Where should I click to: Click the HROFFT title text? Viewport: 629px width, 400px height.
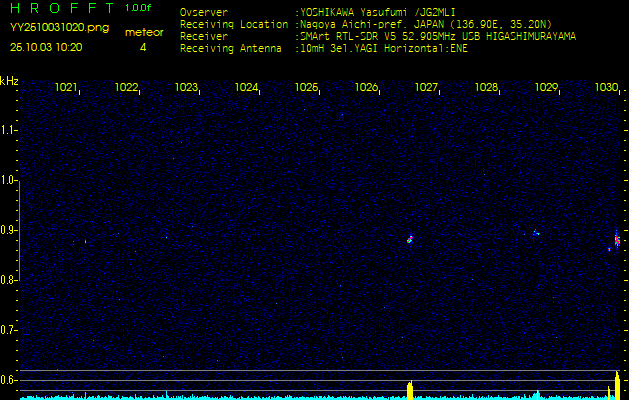58,8
